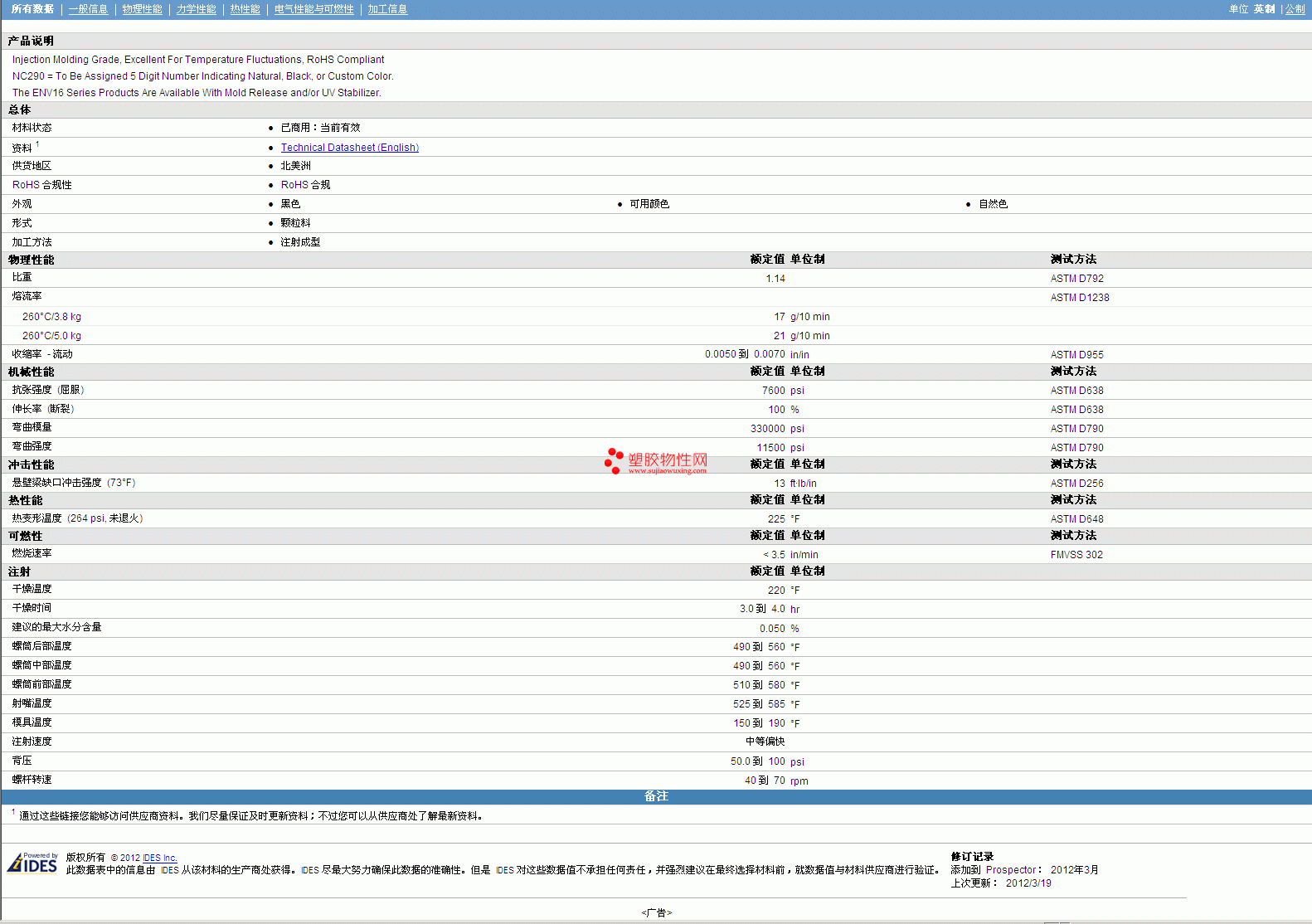The image size is (1312, 924).
Task: Click the 热变形温度 row label
Action: click(77, 519)
